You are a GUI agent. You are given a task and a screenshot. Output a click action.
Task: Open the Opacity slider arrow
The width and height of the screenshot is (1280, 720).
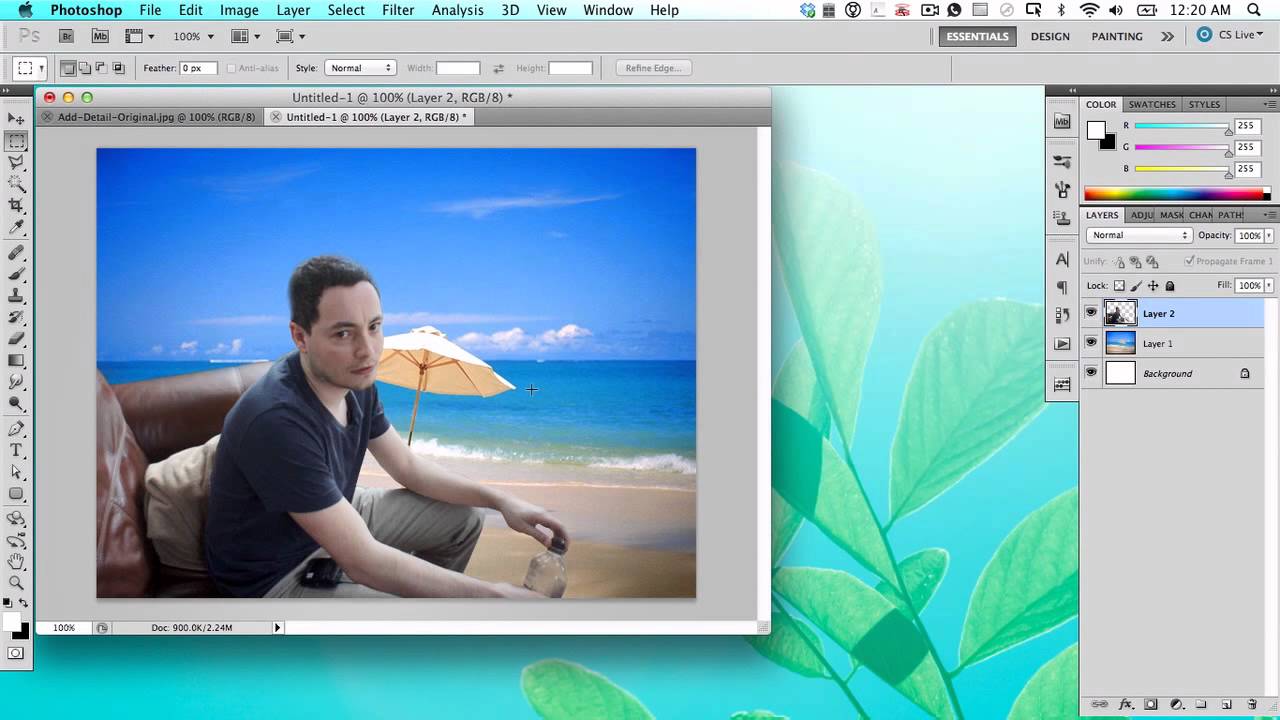pyautogui.click(x=1269, y=236)
